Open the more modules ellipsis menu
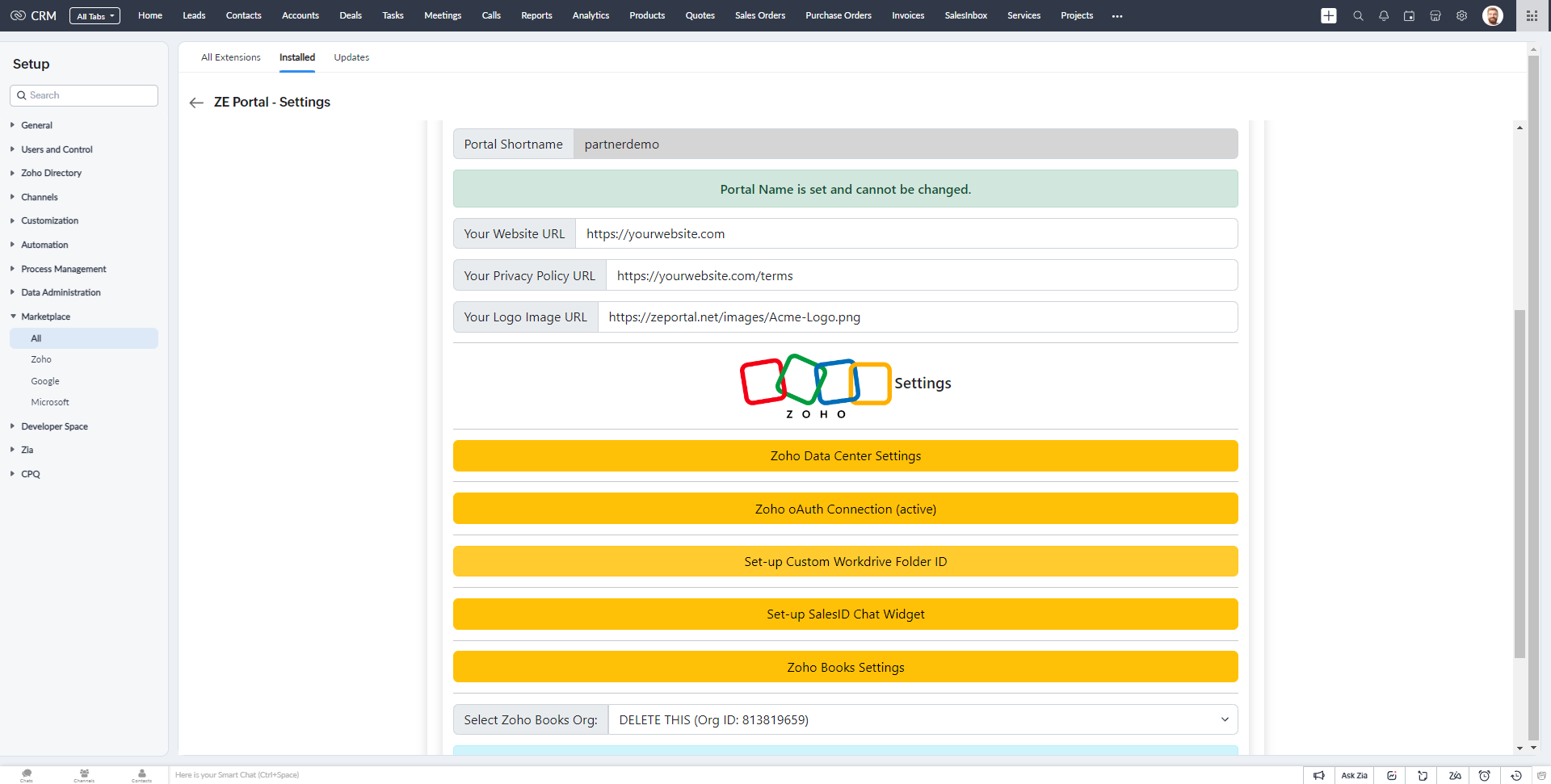Screen dimensions: 1551x784 (x=1117, y=16)
